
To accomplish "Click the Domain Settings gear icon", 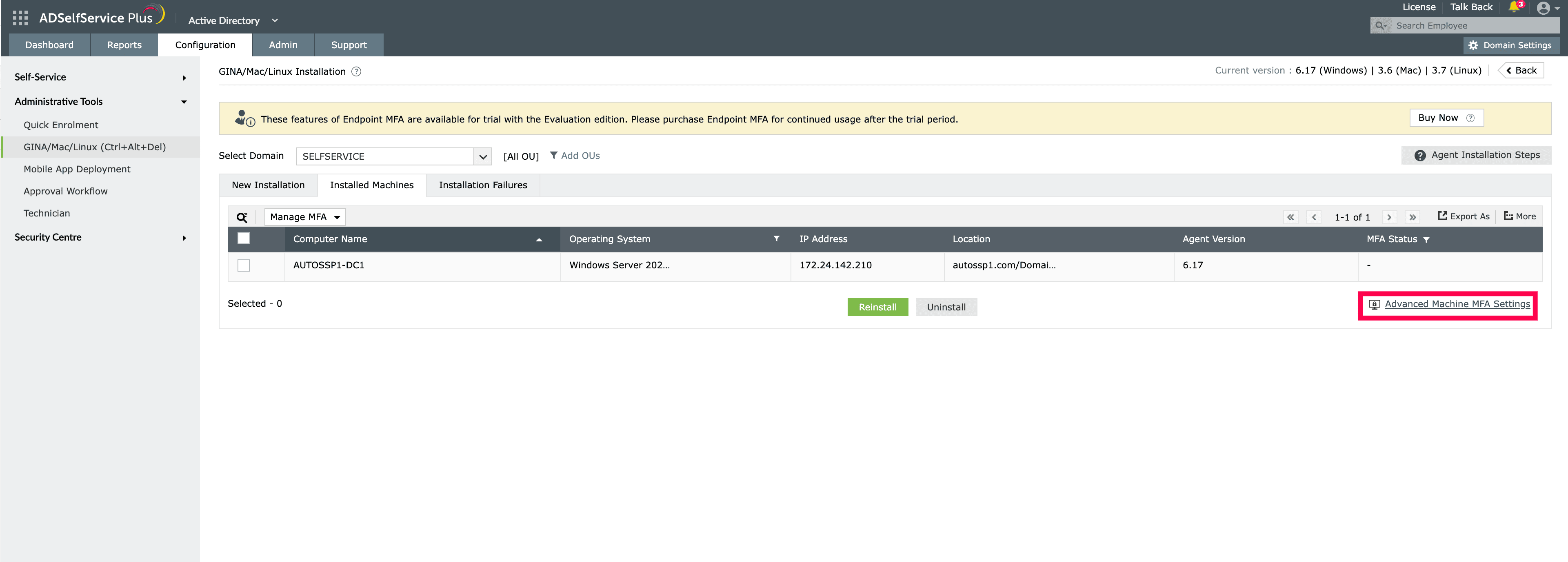I will pyautogui.click(x=1473, y=45).
